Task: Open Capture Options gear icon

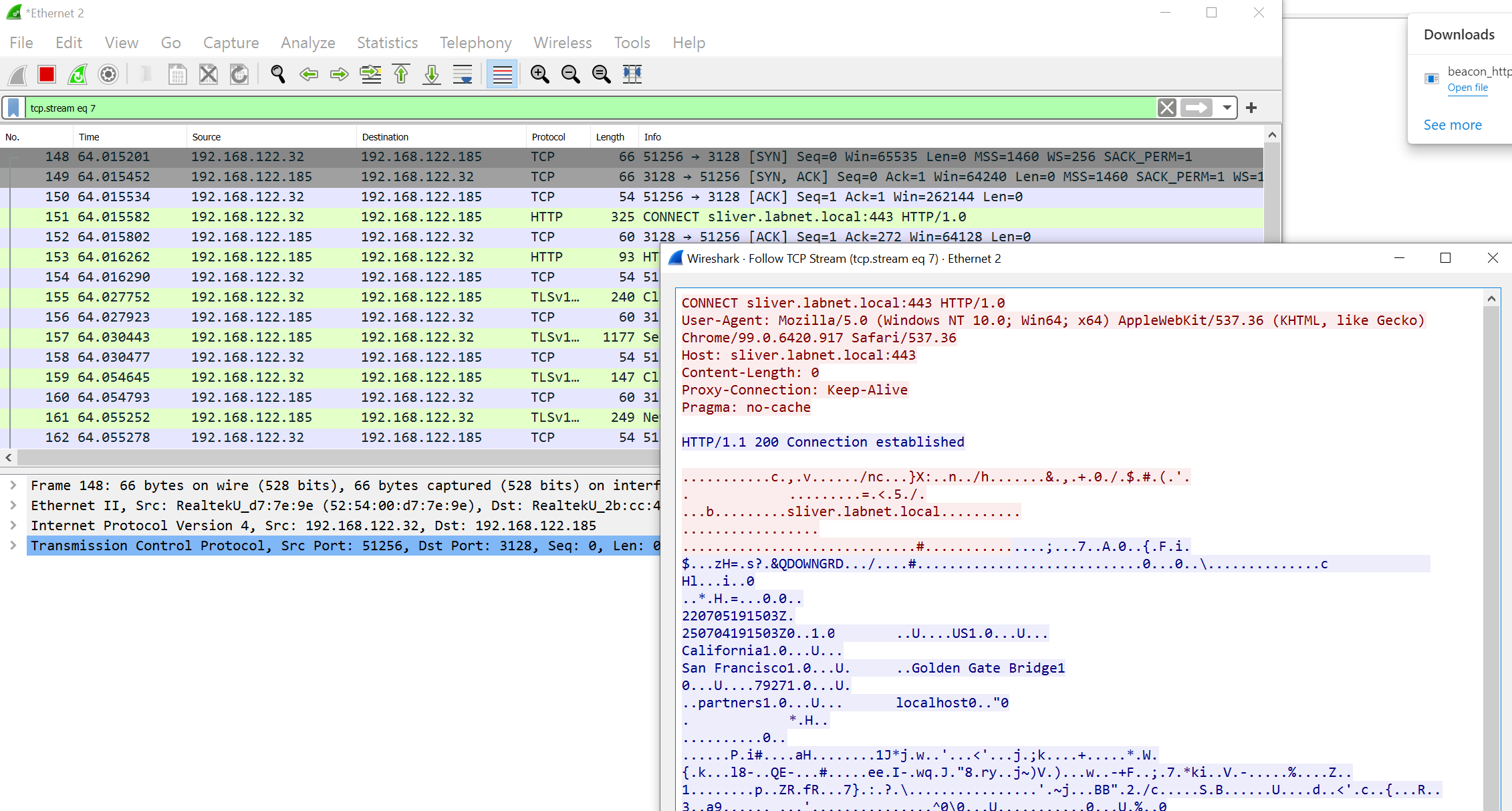Action: 108,74
